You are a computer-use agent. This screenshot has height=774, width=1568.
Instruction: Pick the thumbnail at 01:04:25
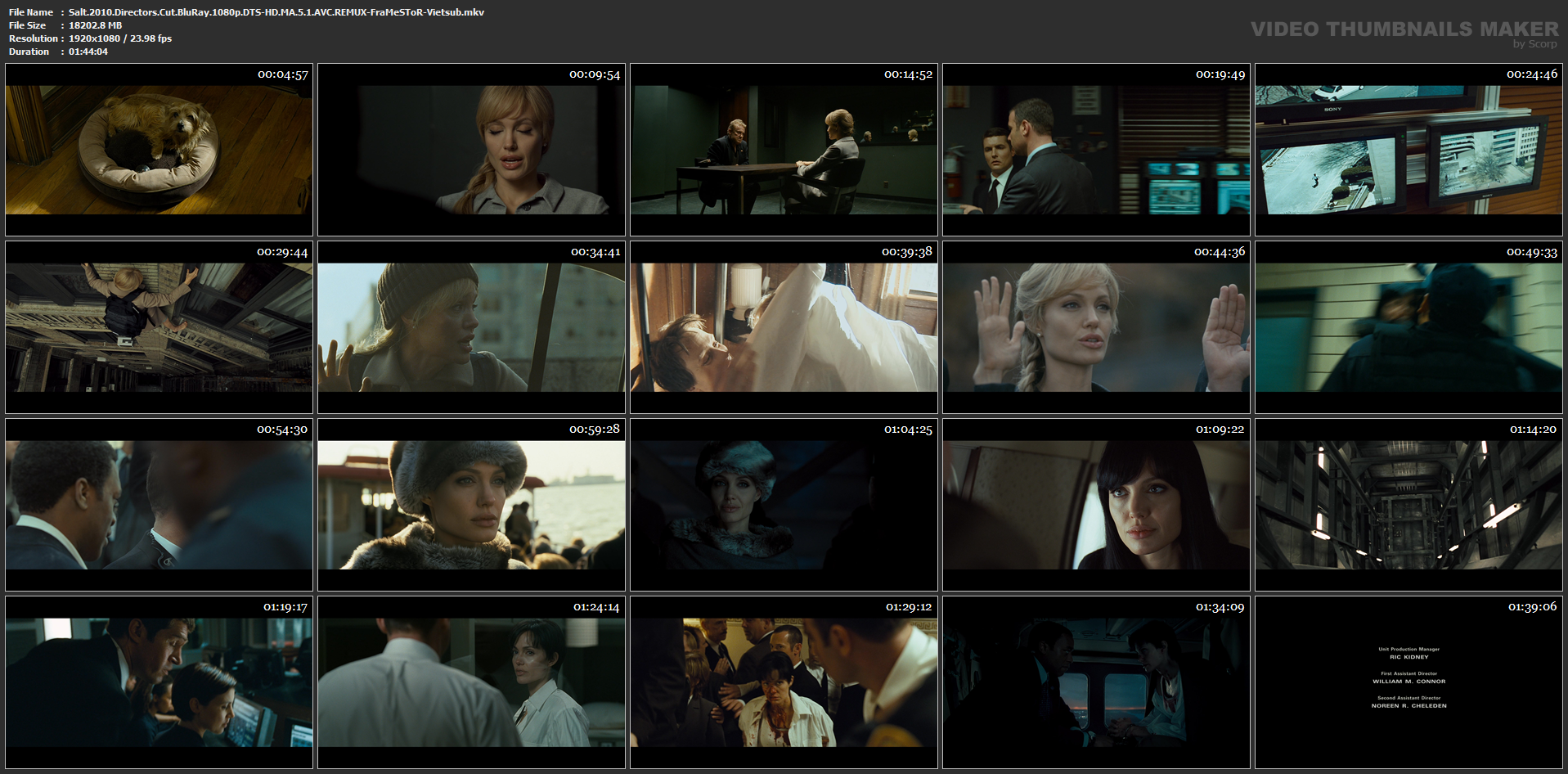(x=784, y=505)
